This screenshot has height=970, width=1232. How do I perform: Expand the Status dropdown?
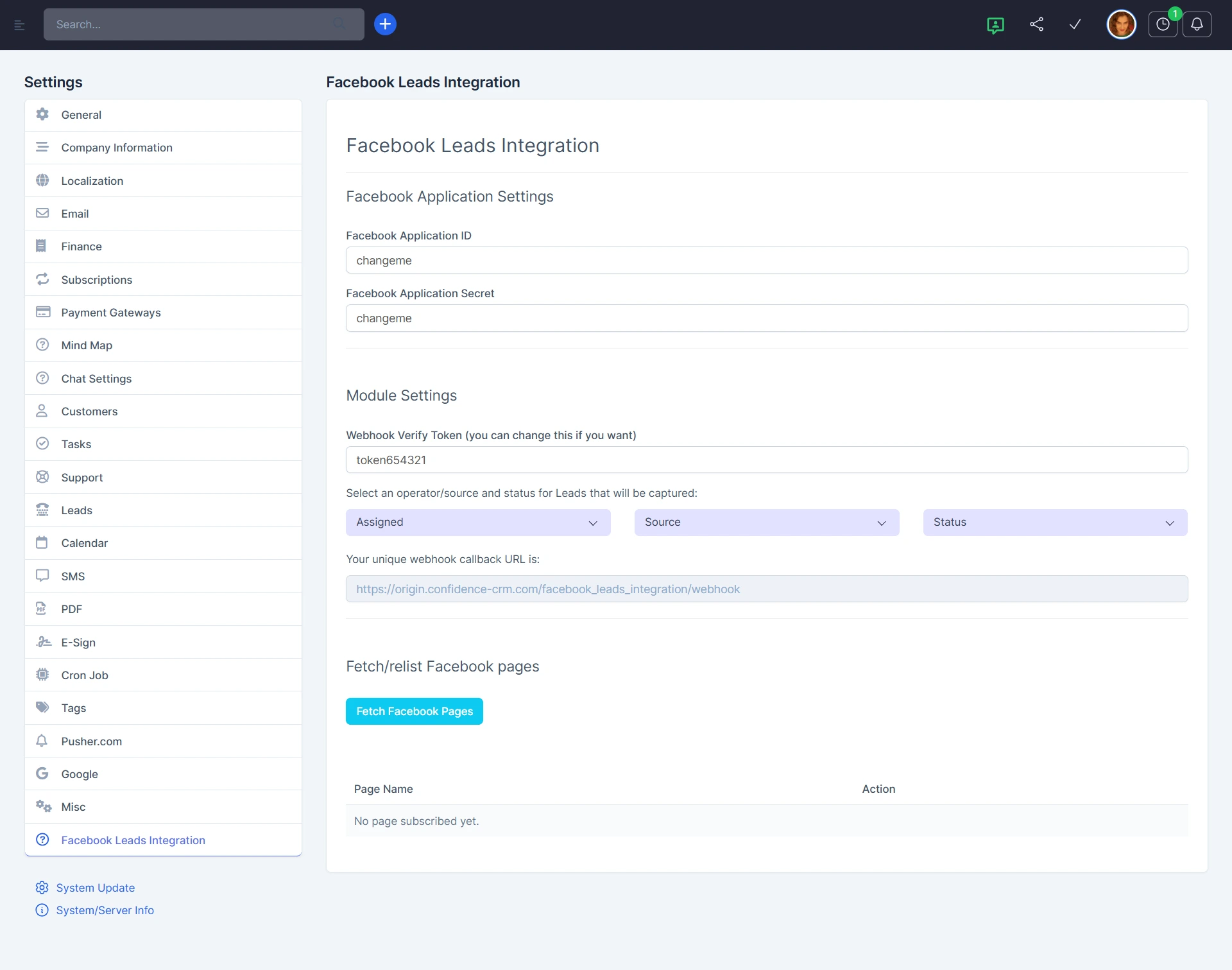1055,523
